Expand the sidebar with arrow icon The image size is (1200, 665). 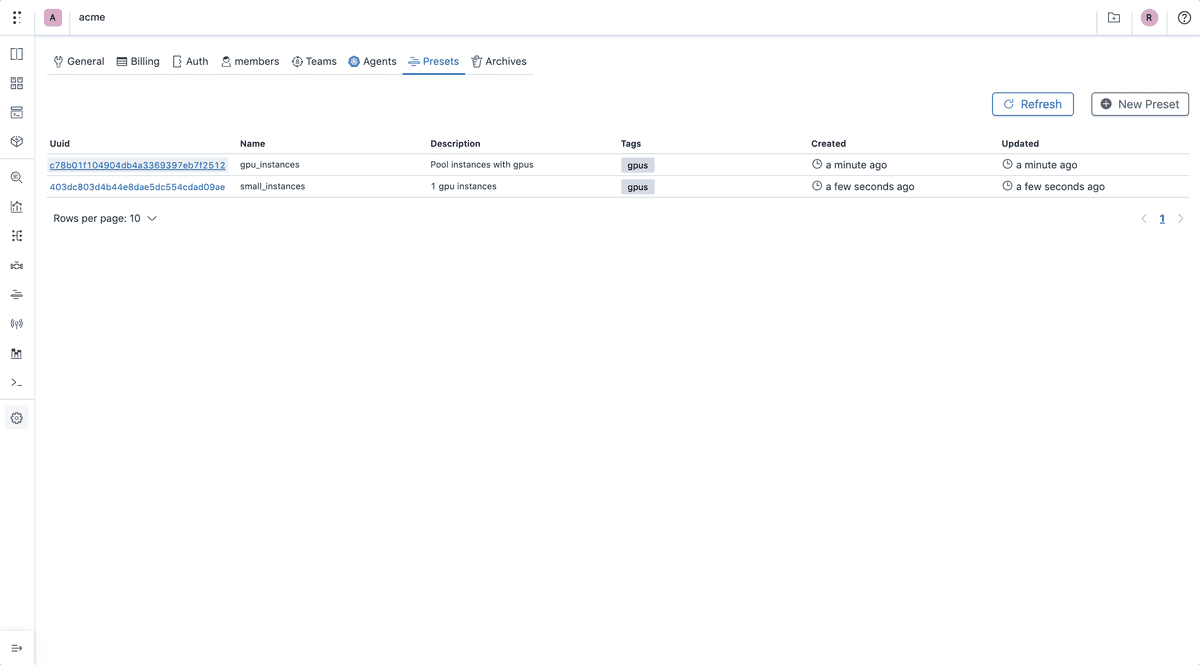click(x=17, y=648)
